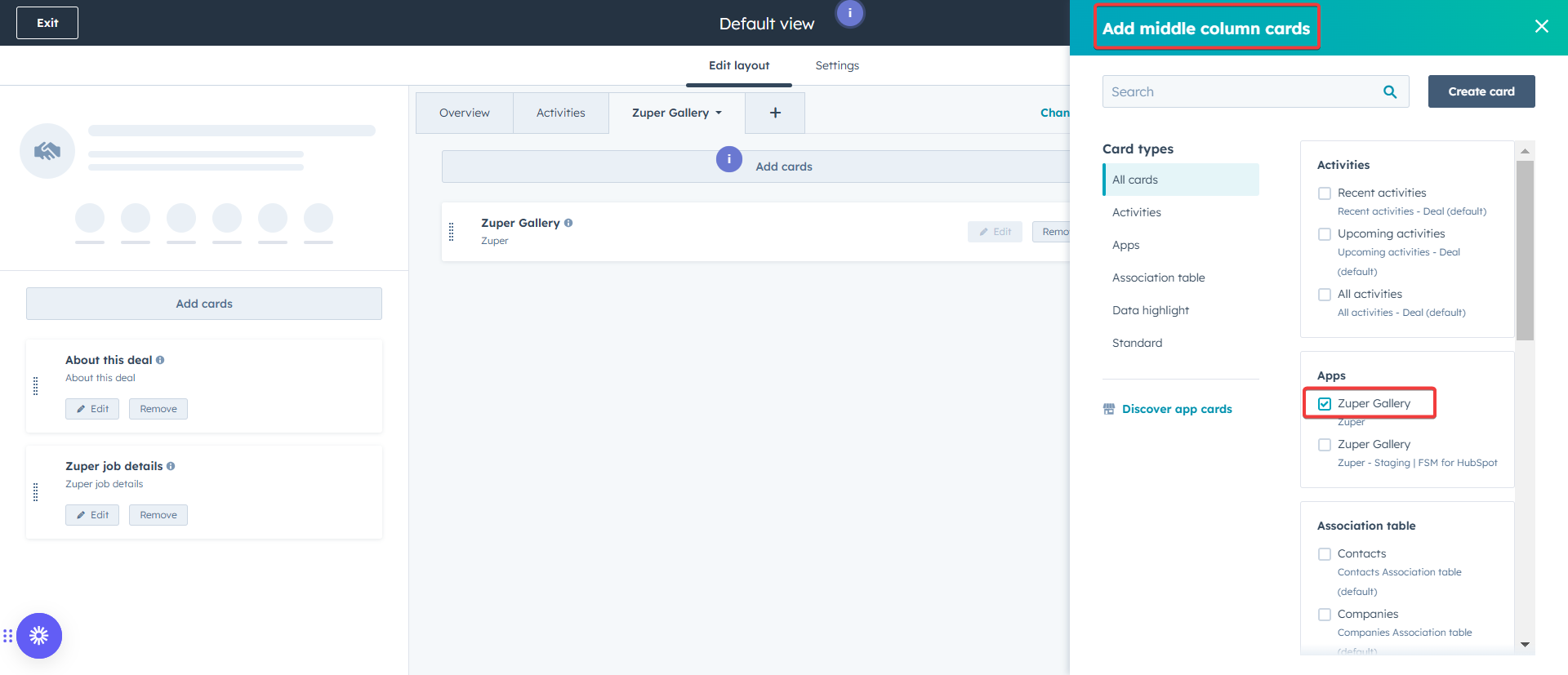Remove the Zuper job details card
This screenshot has height=675, width=1568.
pos(158,515)
